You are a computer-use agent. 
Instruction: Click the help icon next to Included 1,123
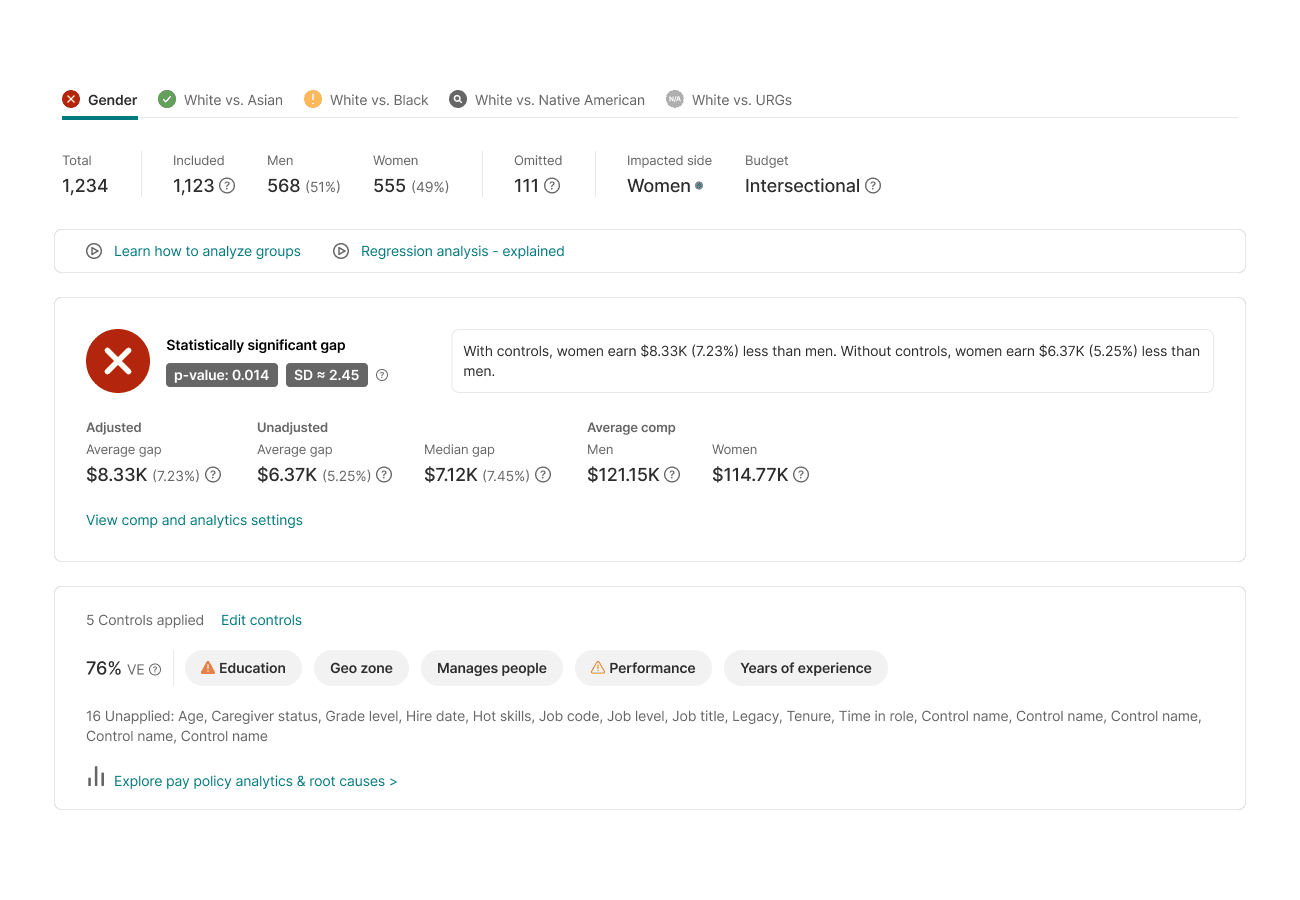[x=227, y=186]
